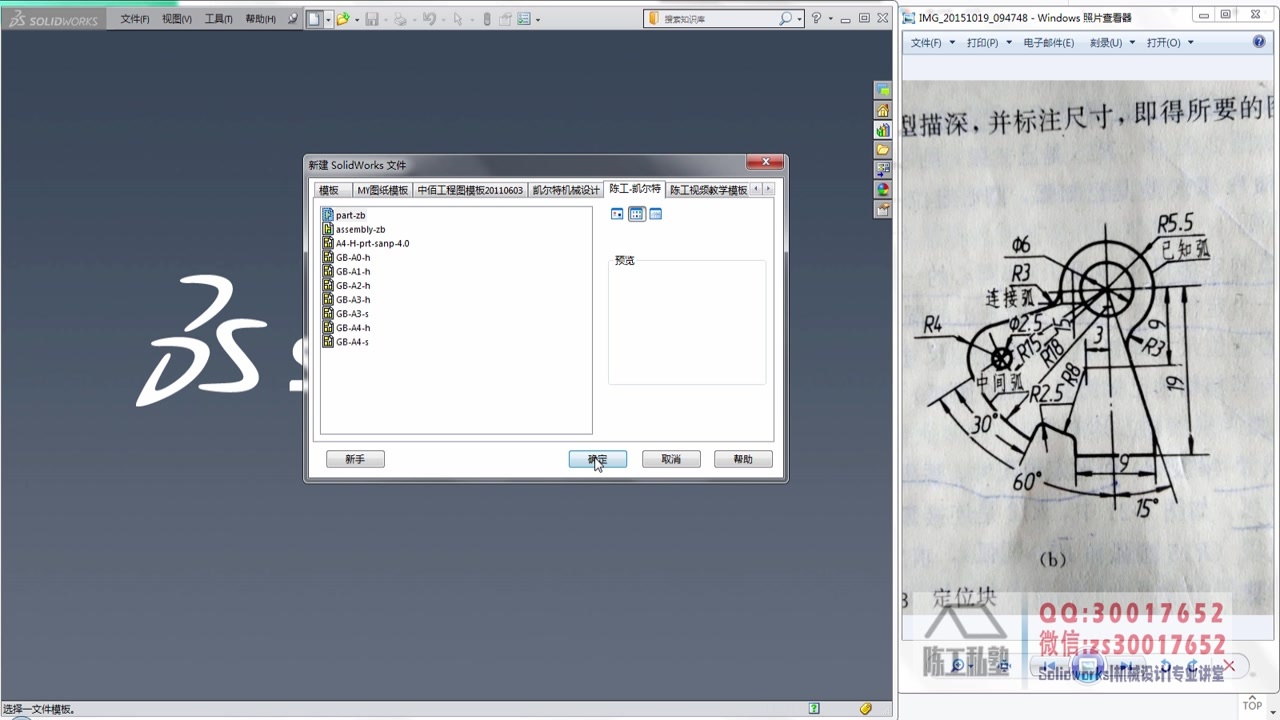Screen dimensions: 1280x720
Task: Switch to the 凯尔特机械设计 tab
Action: point(566,190)
